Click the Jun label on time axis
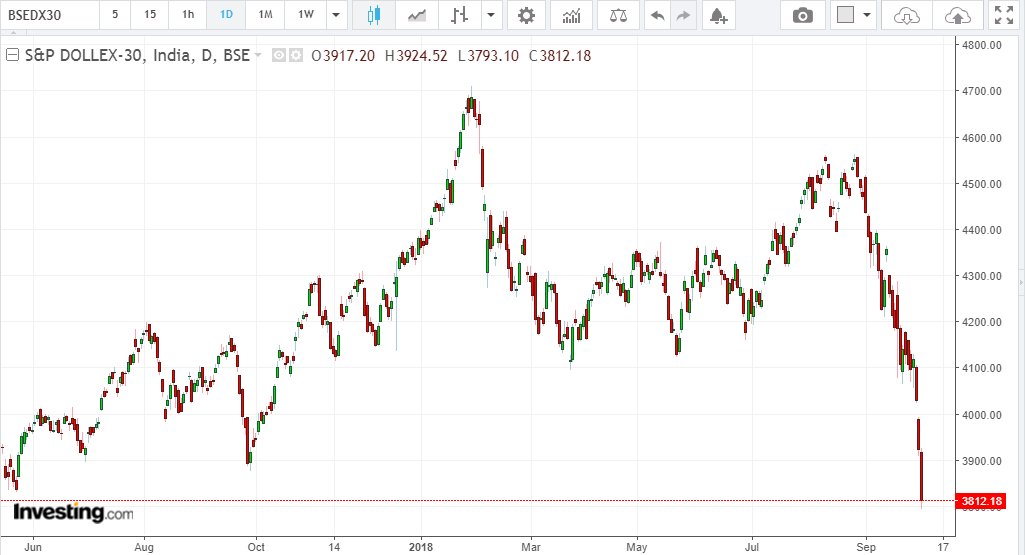Image resolution: width=1025 pixels, height=555 pixels. point(33,547)
